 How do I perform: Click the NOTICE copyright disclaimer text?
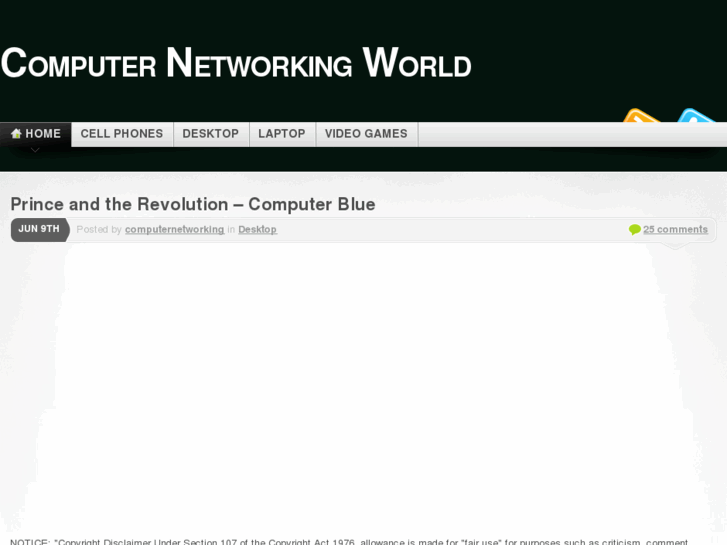(x=349, y=542)
